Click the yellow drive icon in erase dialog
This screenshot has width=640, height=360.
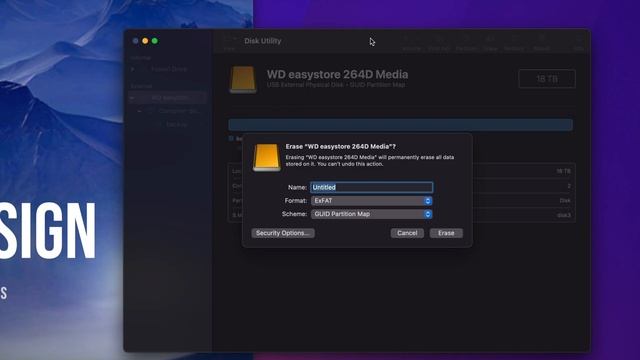(267, 158)
